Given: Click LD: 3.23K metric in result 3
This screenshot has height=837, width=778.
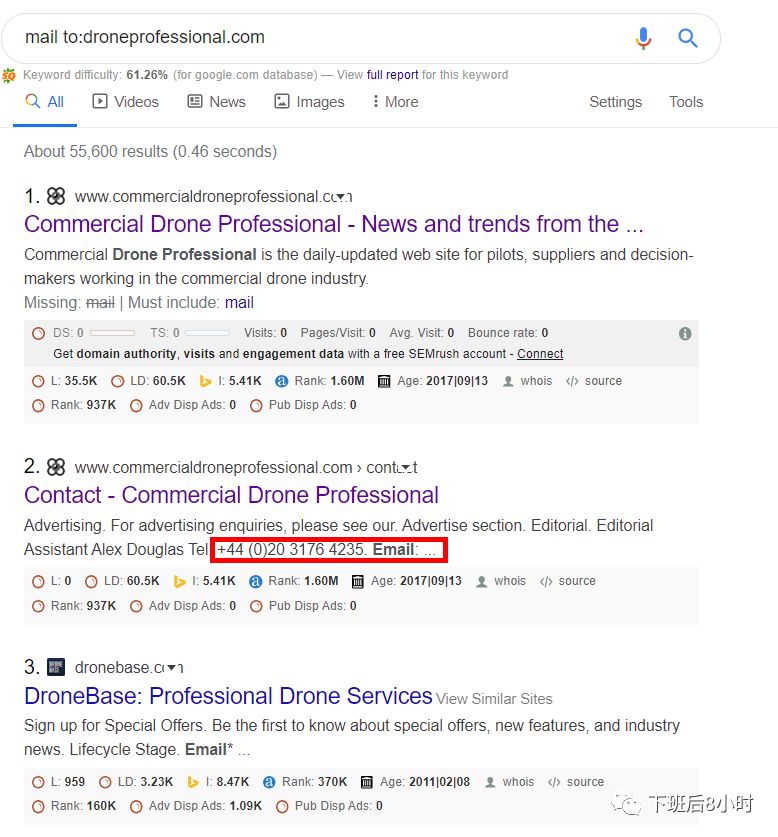Looking at the screenshot, I should pos(136,782).
